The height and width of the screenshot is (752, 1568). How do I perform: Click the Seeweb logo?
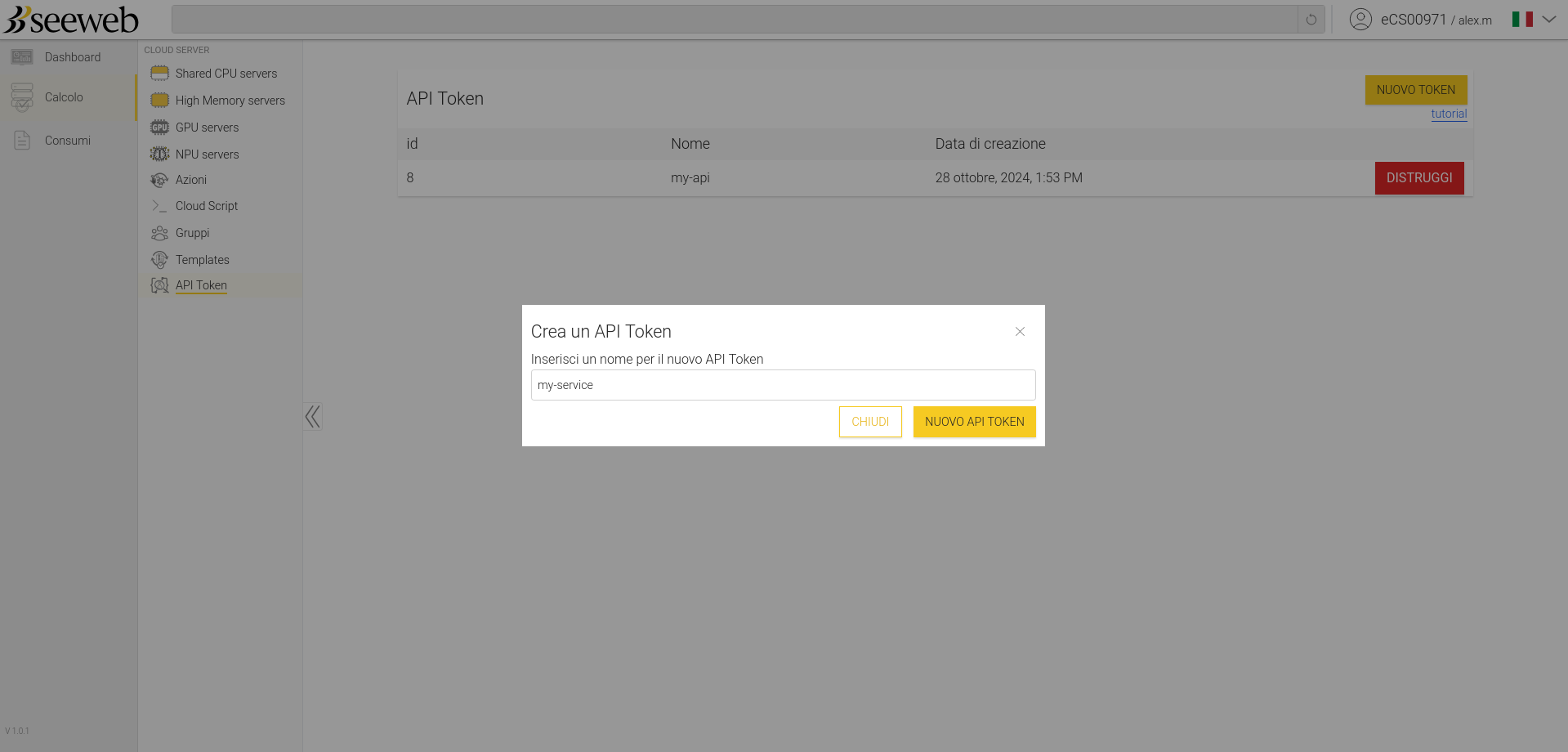coord(71,20)
